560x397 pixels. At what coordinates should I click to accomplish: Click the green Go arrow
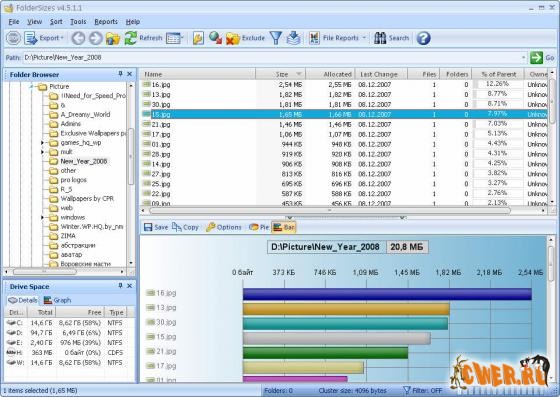click(x=536, y=57)
